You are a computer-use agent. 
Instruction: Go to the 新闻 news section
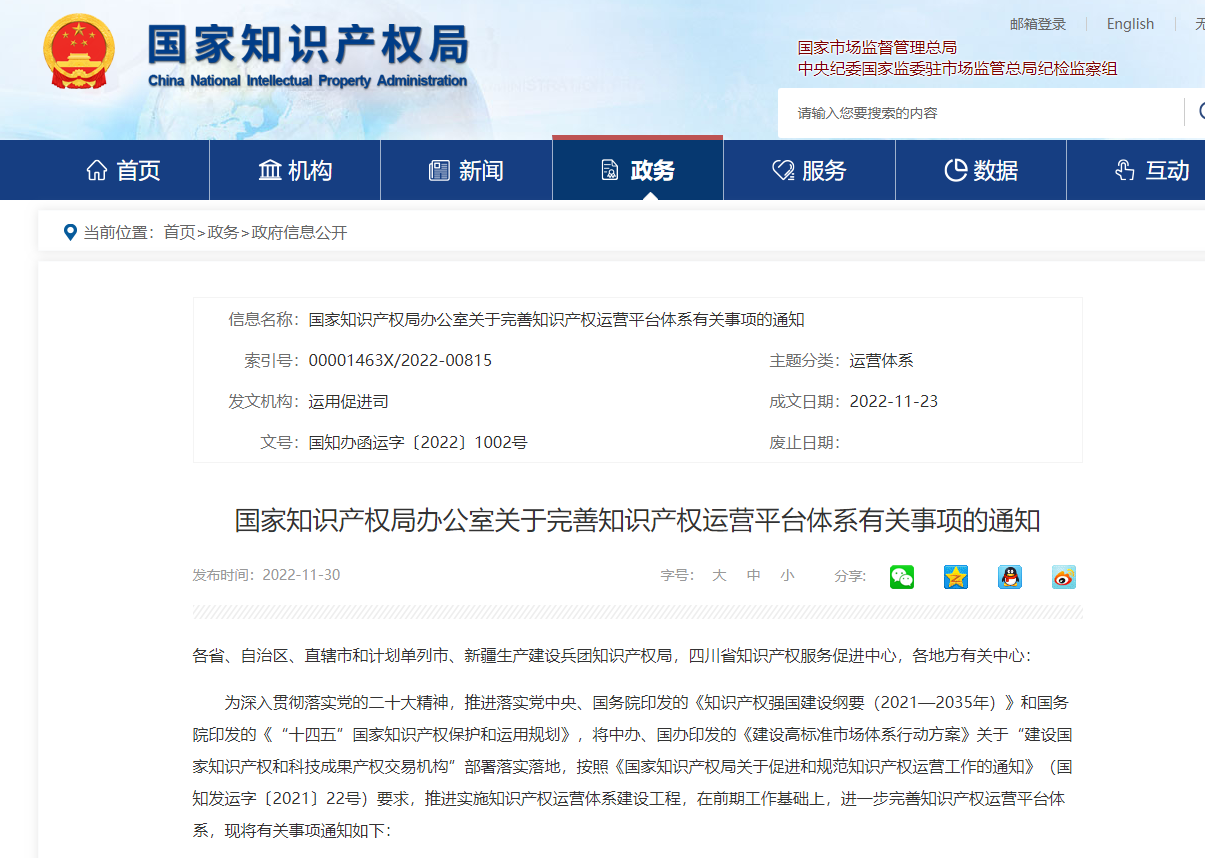pos(466,171)
